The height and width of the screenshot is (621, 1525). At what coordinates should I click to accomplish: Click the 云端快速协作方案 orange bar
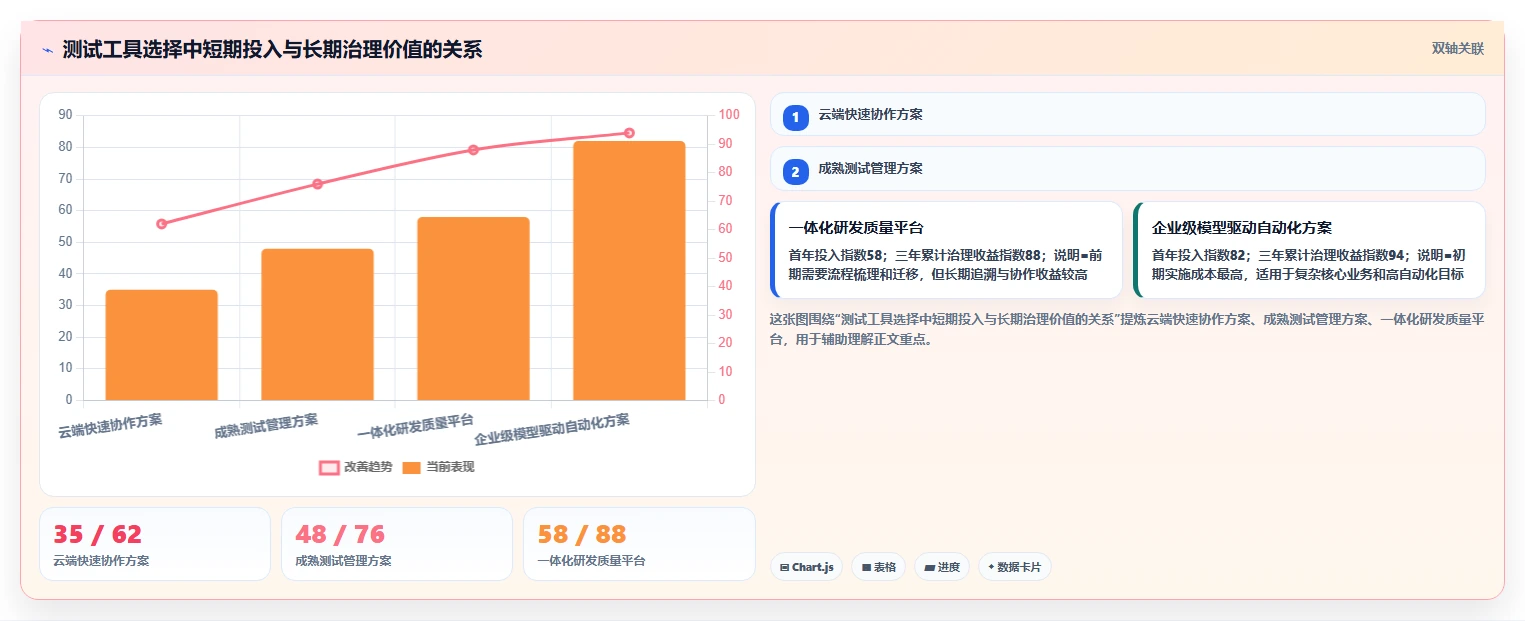[x=161, y=345]
